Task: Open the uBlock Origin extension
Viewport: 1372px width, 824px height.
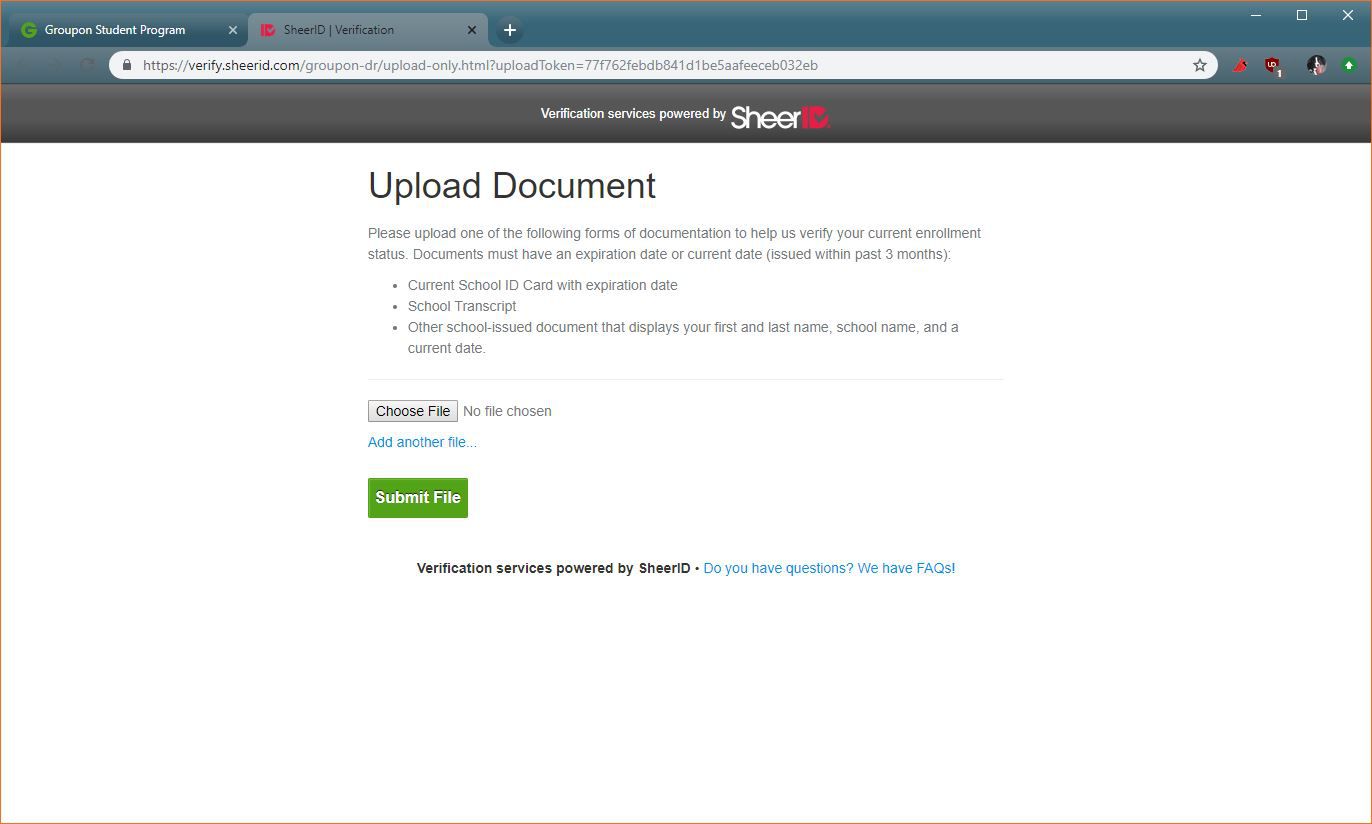Action: [1273, 66]
